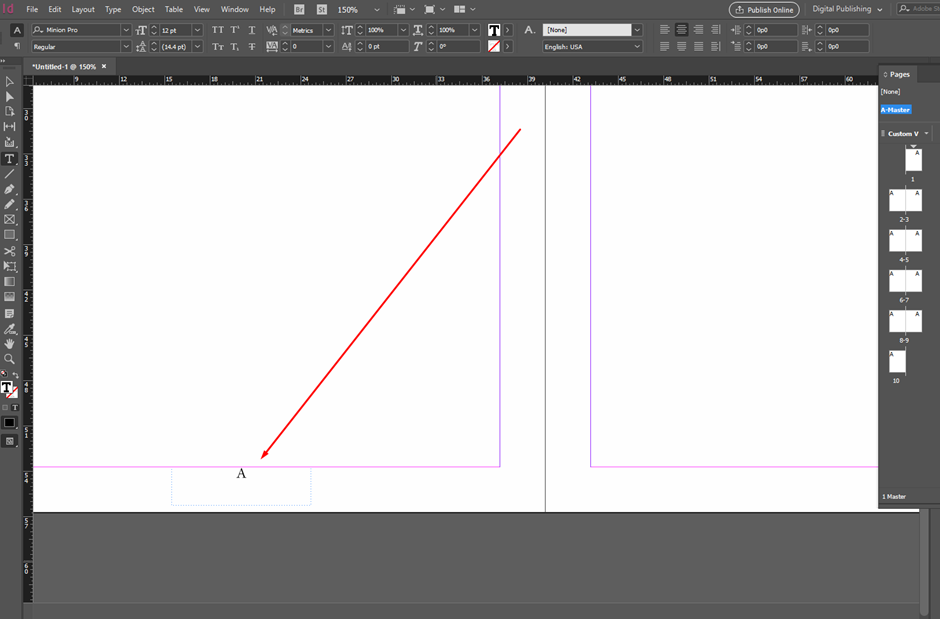Select the Gradient Feather tool
Viewport: 940px width, 619px height.
tap(9, 297)
